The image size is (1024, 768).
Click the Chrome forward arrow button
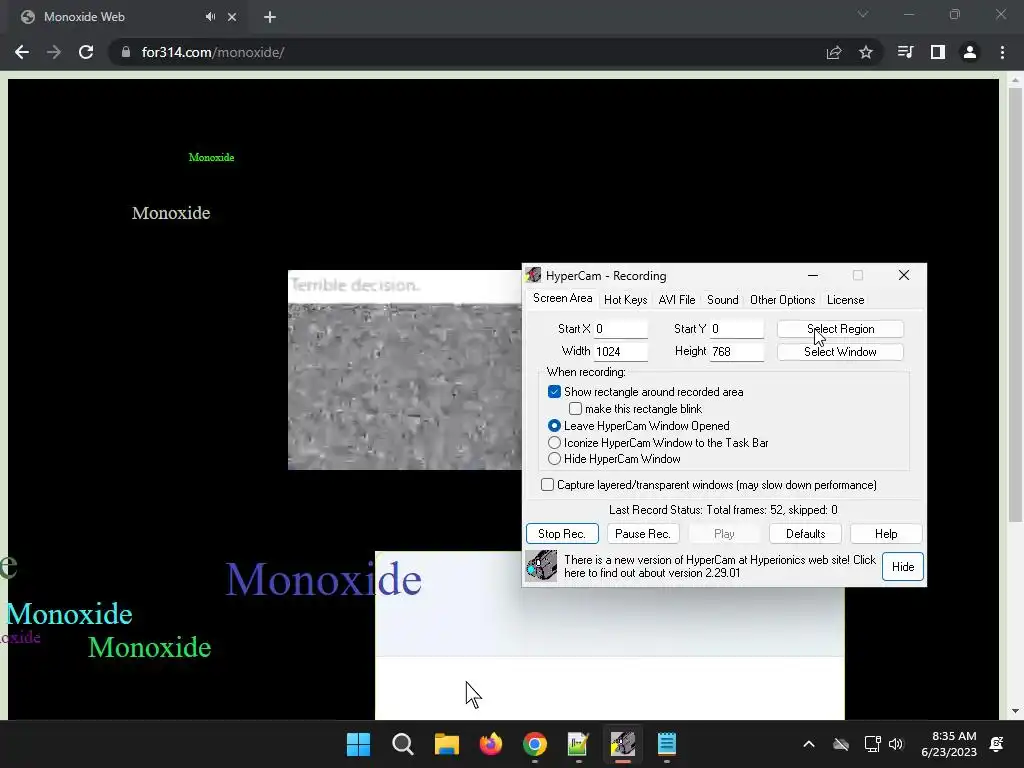tap(54, 52)
